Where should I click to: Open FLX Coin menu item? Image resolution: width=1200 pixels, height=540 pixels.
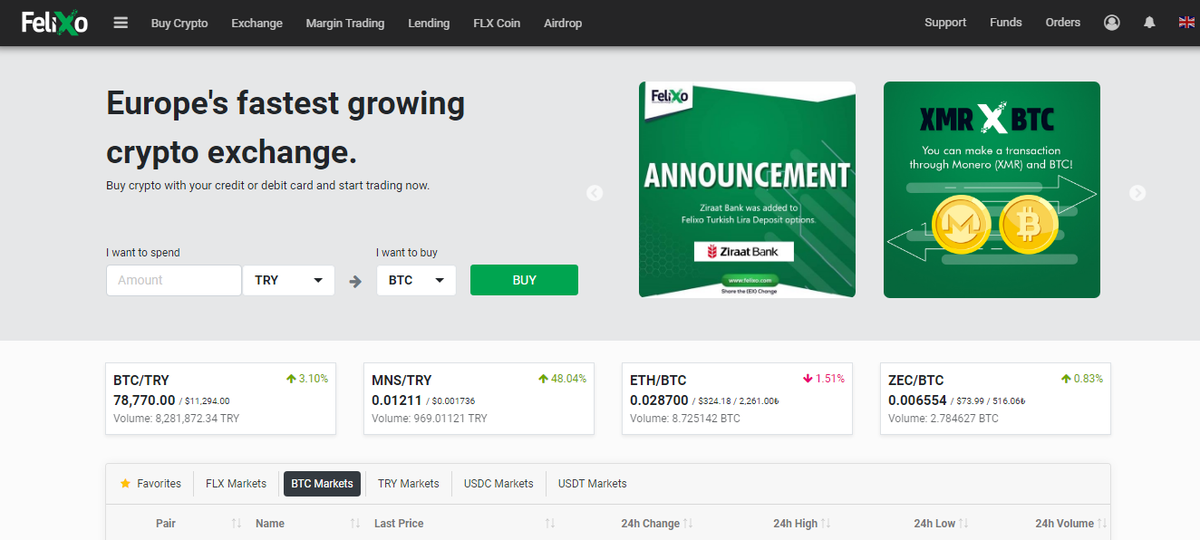[497, 23]
